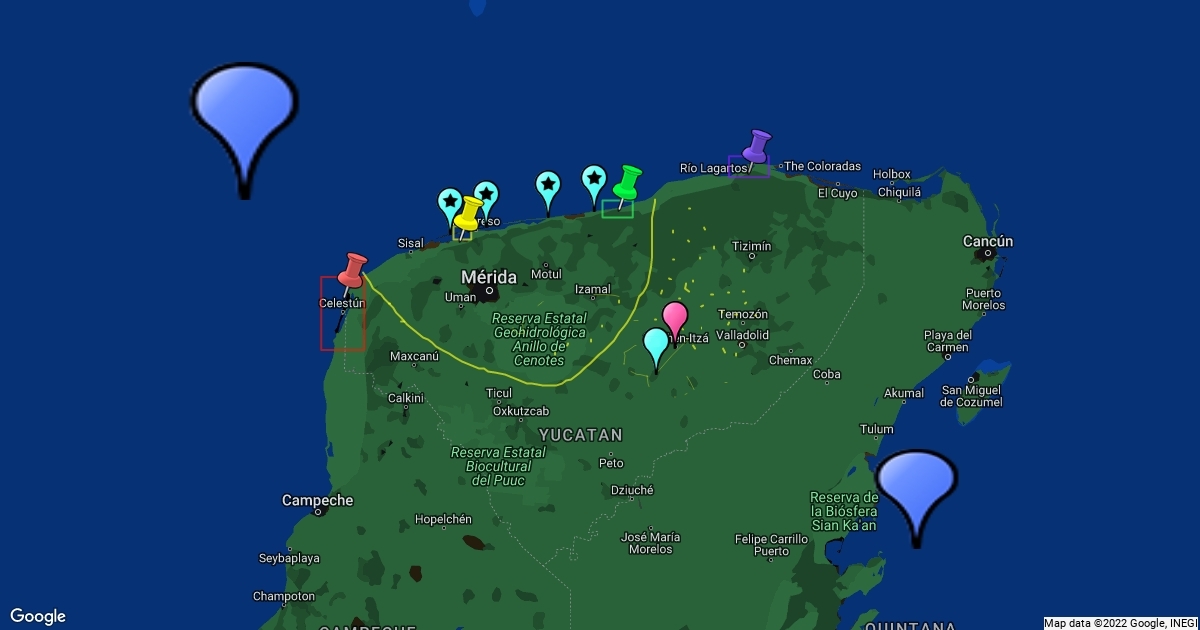
Task: Click the Google logo
Action: [38, 616]
